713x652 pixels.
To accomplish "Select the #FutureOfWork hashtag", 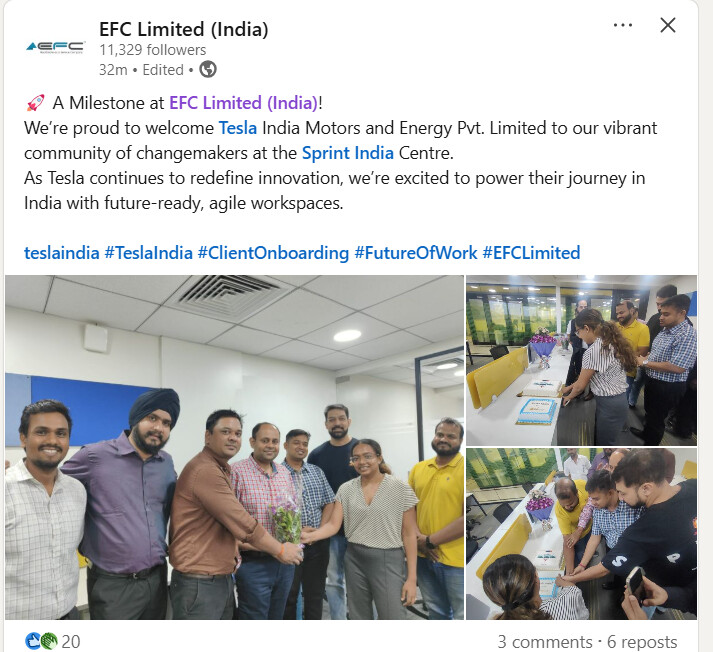I will tap(416, 253).
